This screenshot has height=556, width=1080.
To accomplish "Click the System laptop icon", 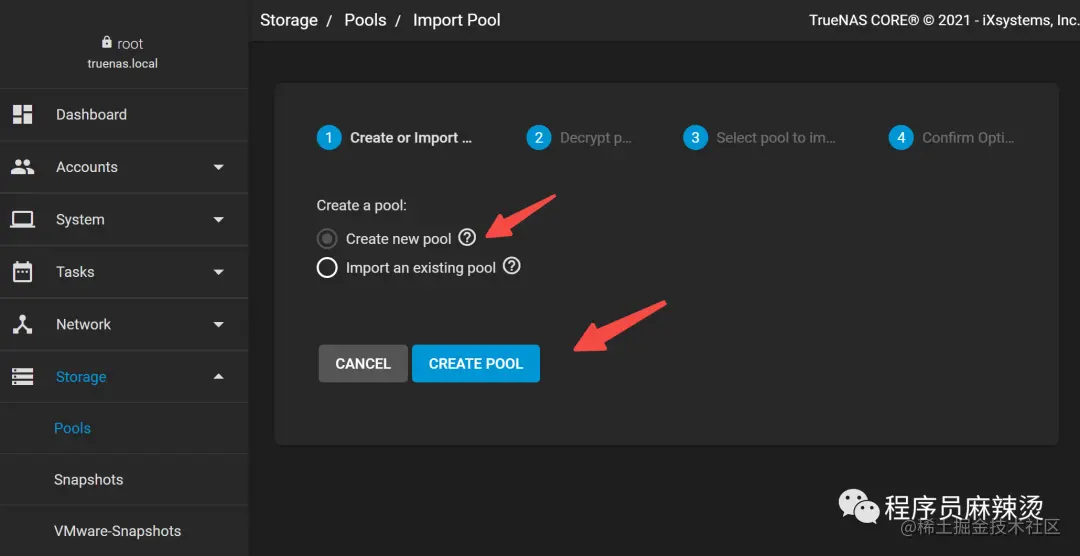I will 23,219.
